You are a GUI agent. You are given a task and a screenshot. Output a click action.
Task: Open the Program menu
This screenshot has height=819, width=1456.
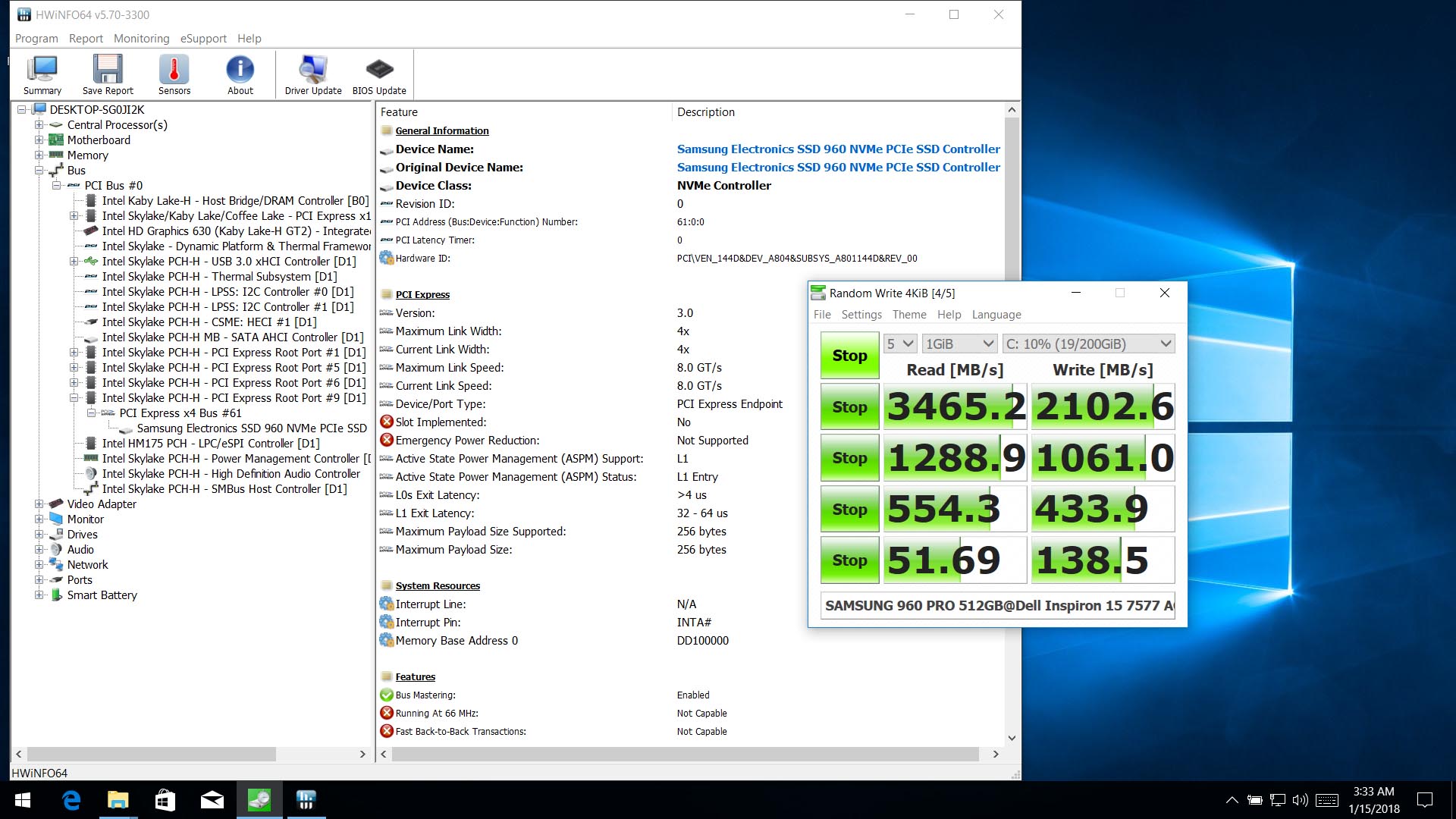click(x=36, y=39)
